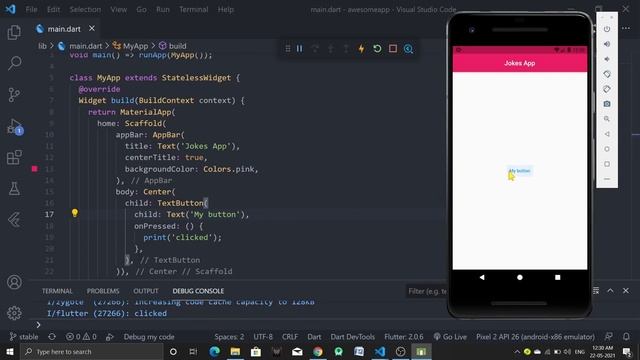Open the Terminal menu
The width and height of the screenshot is (640, 360).
pos(193,9)
